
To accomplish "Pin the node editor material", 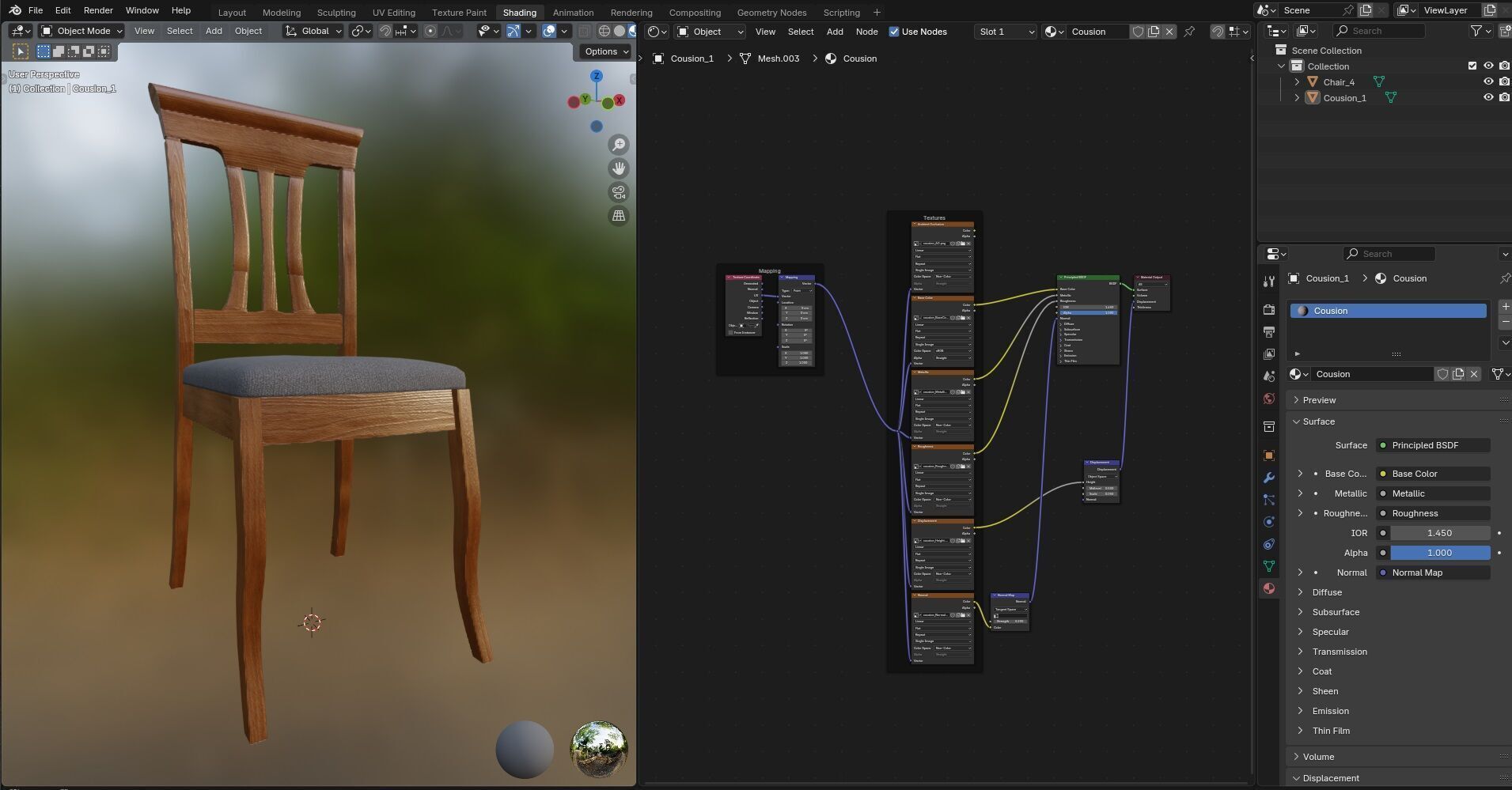I will (x=1189, y=32).
